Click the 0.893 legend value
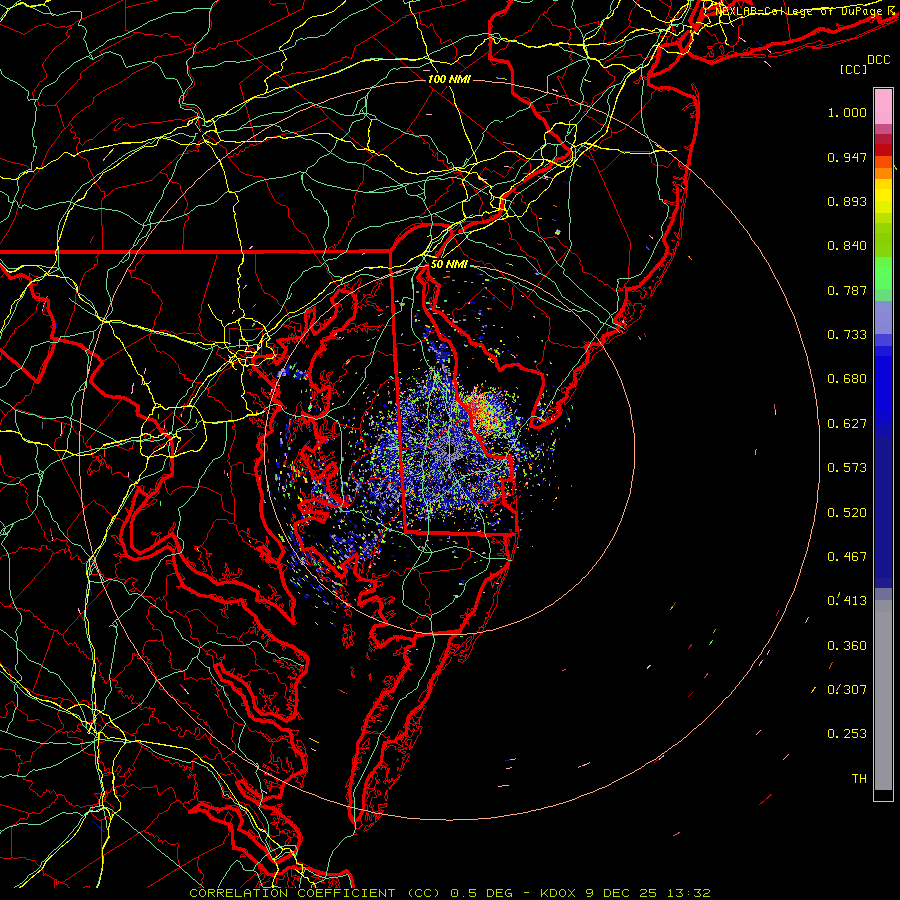 click(847, 201)
